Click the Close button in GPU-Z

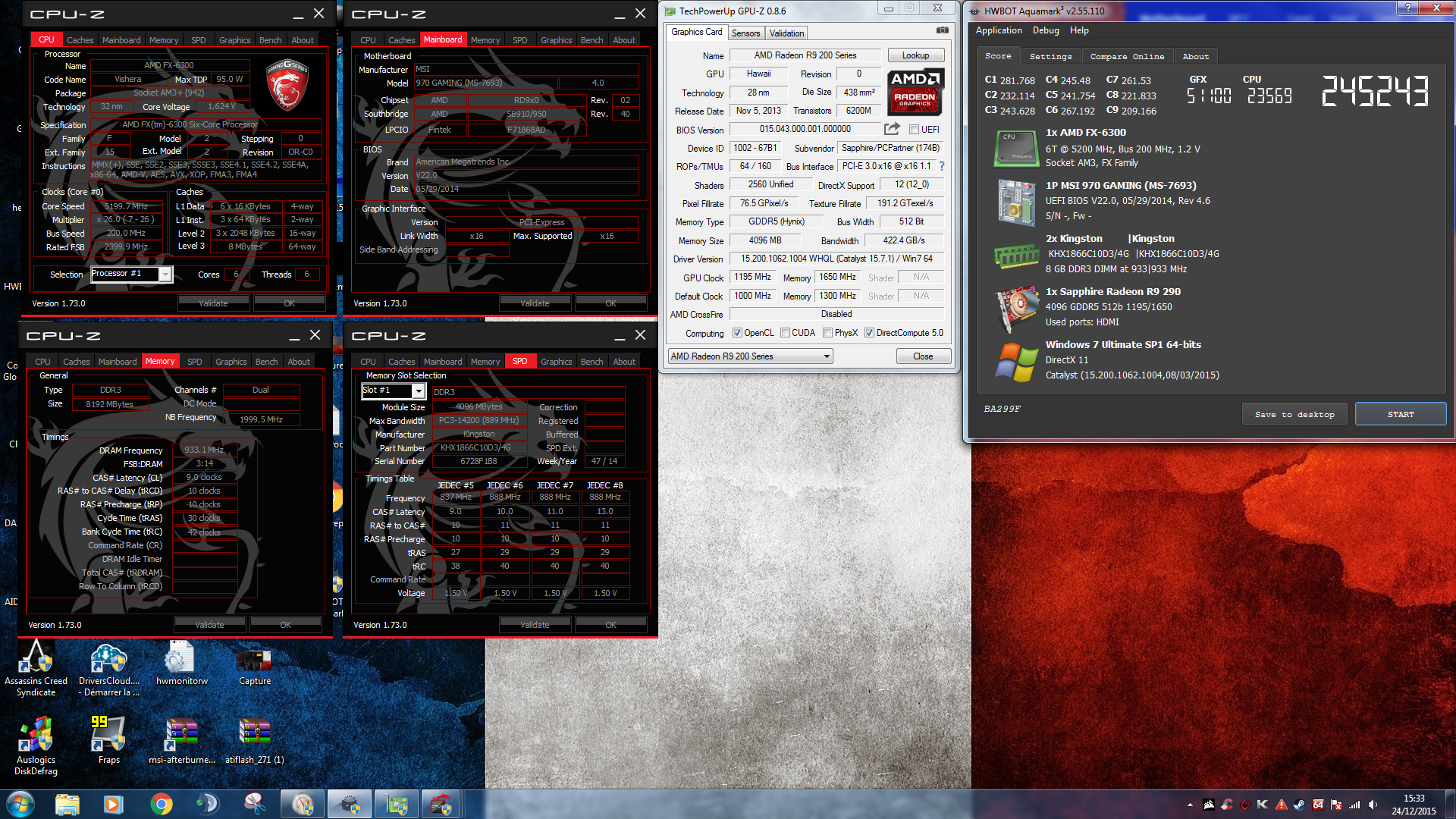(x=923, y=356)
